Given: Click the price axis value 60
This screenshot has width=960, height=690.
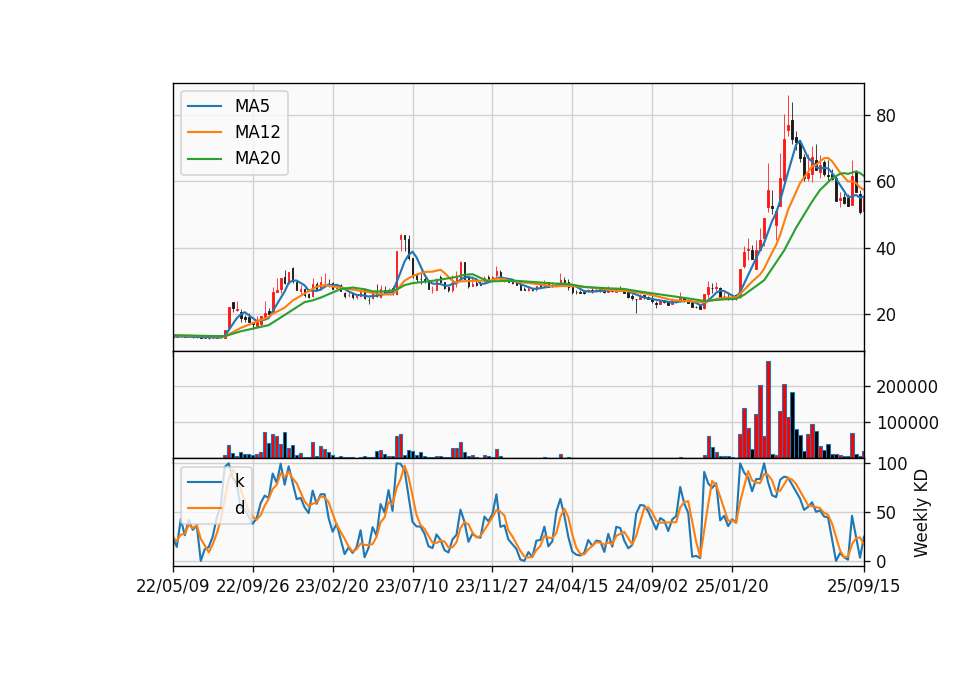Looking at the screenshot, I should 885,182.
